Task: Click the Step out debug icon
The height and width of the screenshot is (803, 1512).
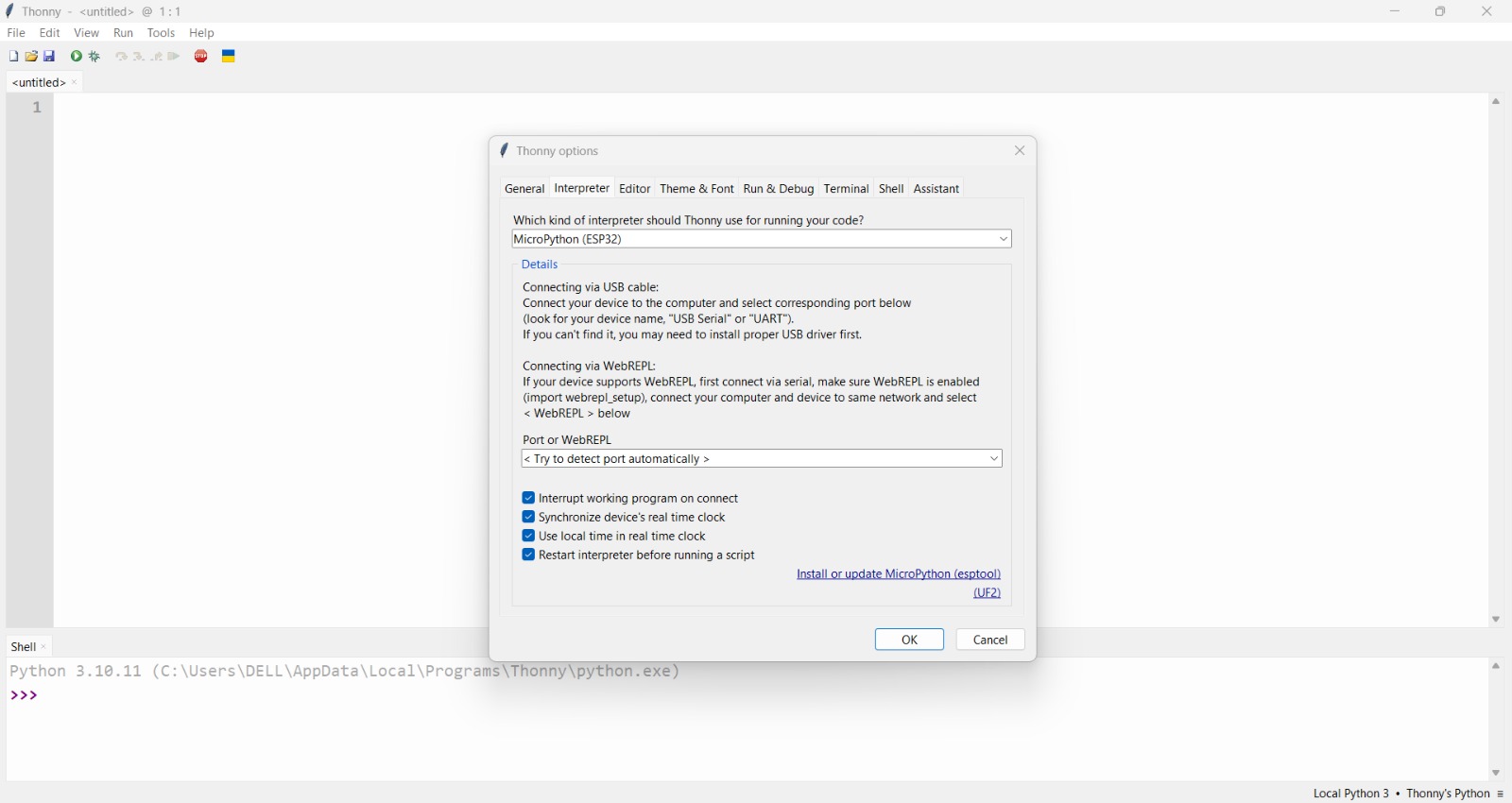Action: pos(157,57)
